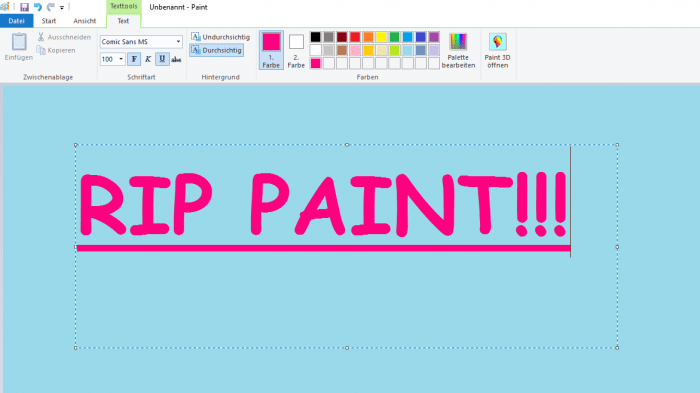Open the Datei file menu
This screenshot has height=393, width=700.
coord(17,21)
